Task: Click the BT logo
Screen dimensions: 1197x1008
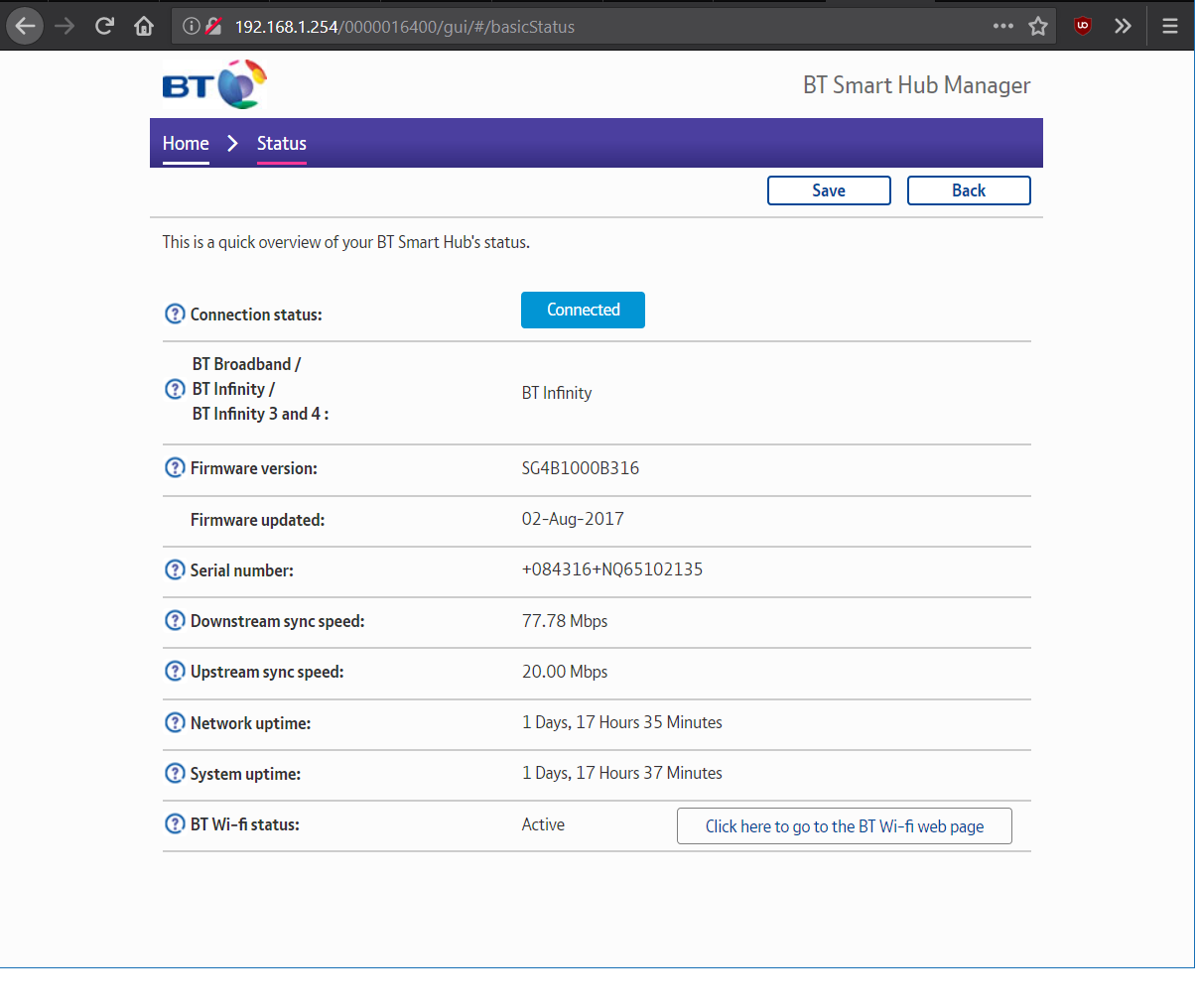Action: point(214,85)
